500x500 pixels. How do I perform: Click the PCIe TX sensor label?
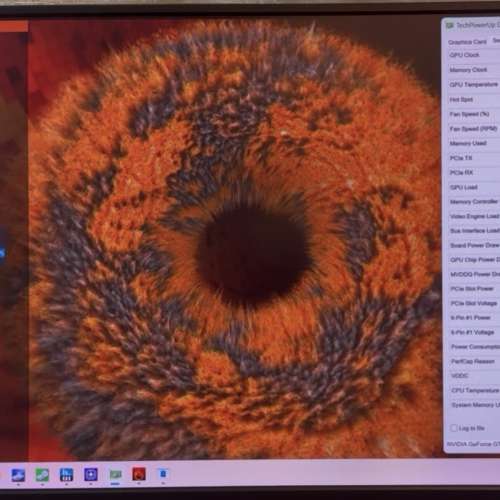click(461, 158)
